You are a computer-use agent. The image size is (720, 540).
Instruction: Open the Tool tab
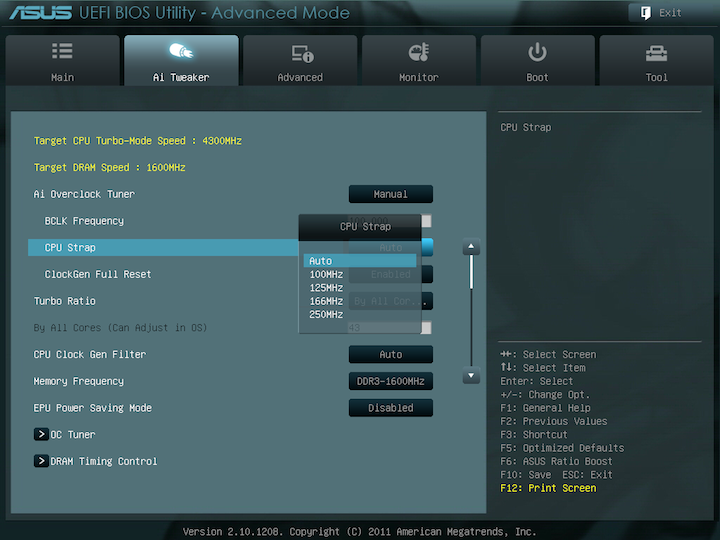click(x=657, y=60)
